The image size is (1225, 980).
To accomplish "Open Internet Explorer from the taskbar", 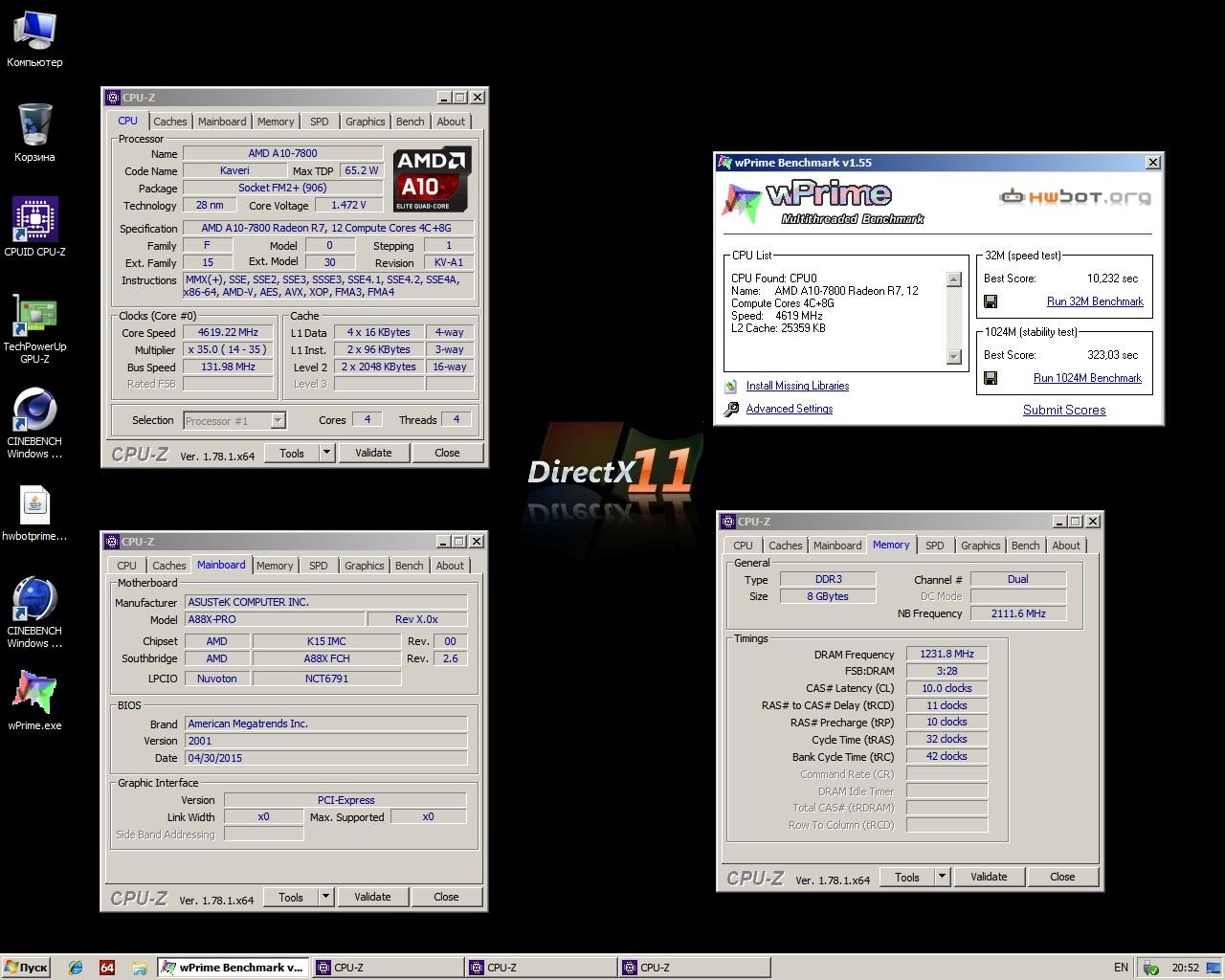I will (x=76, y=968).
